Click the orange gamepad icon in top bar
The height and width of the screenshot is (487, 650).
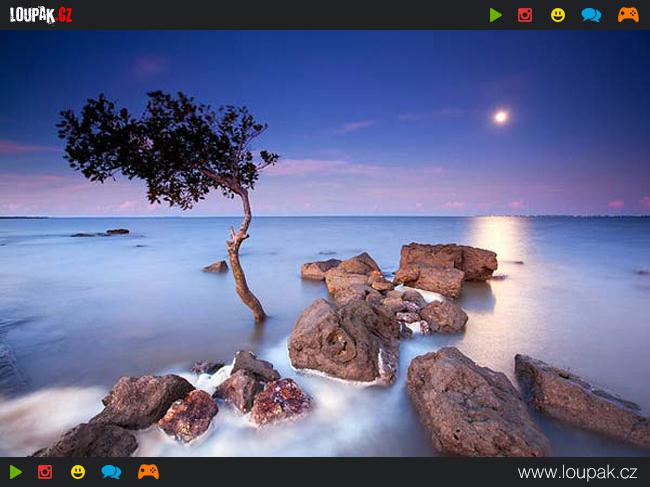(628, 15)
